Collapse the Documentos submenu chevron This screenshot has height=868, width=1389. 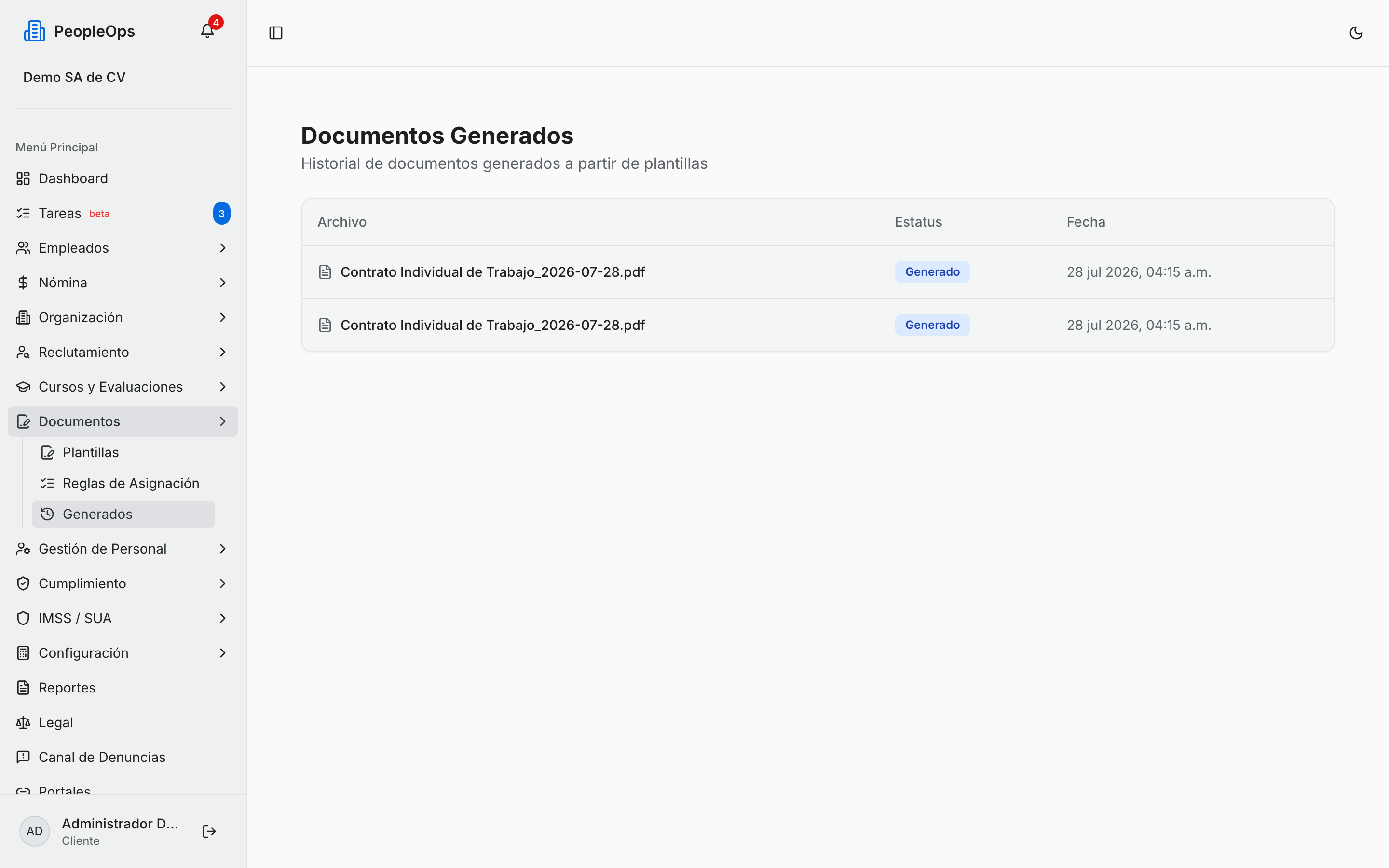tap(223, 421)
